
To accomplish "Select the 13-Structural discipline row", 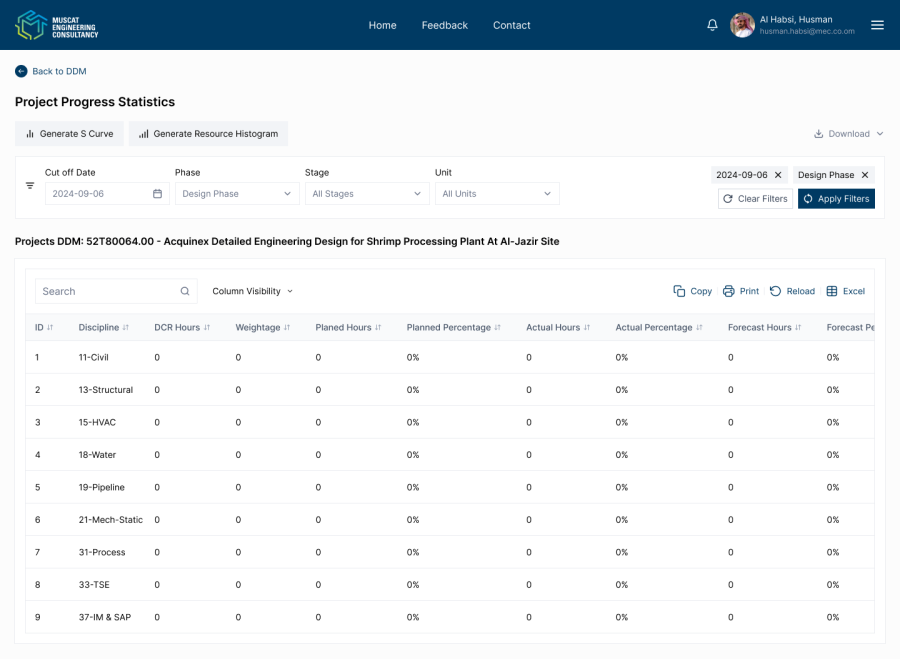I will pos(450,390).
